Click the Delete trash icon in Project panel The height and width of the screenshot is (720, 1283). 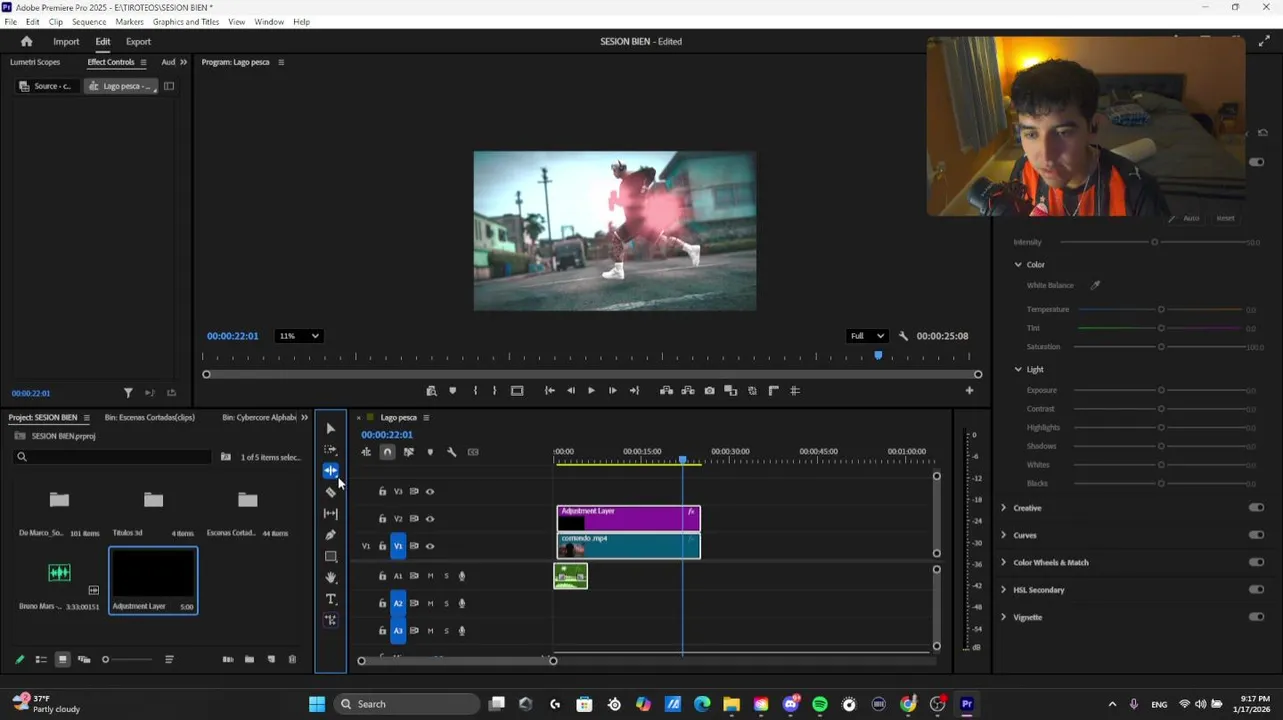pyautogui.click(x=292, y=659)
